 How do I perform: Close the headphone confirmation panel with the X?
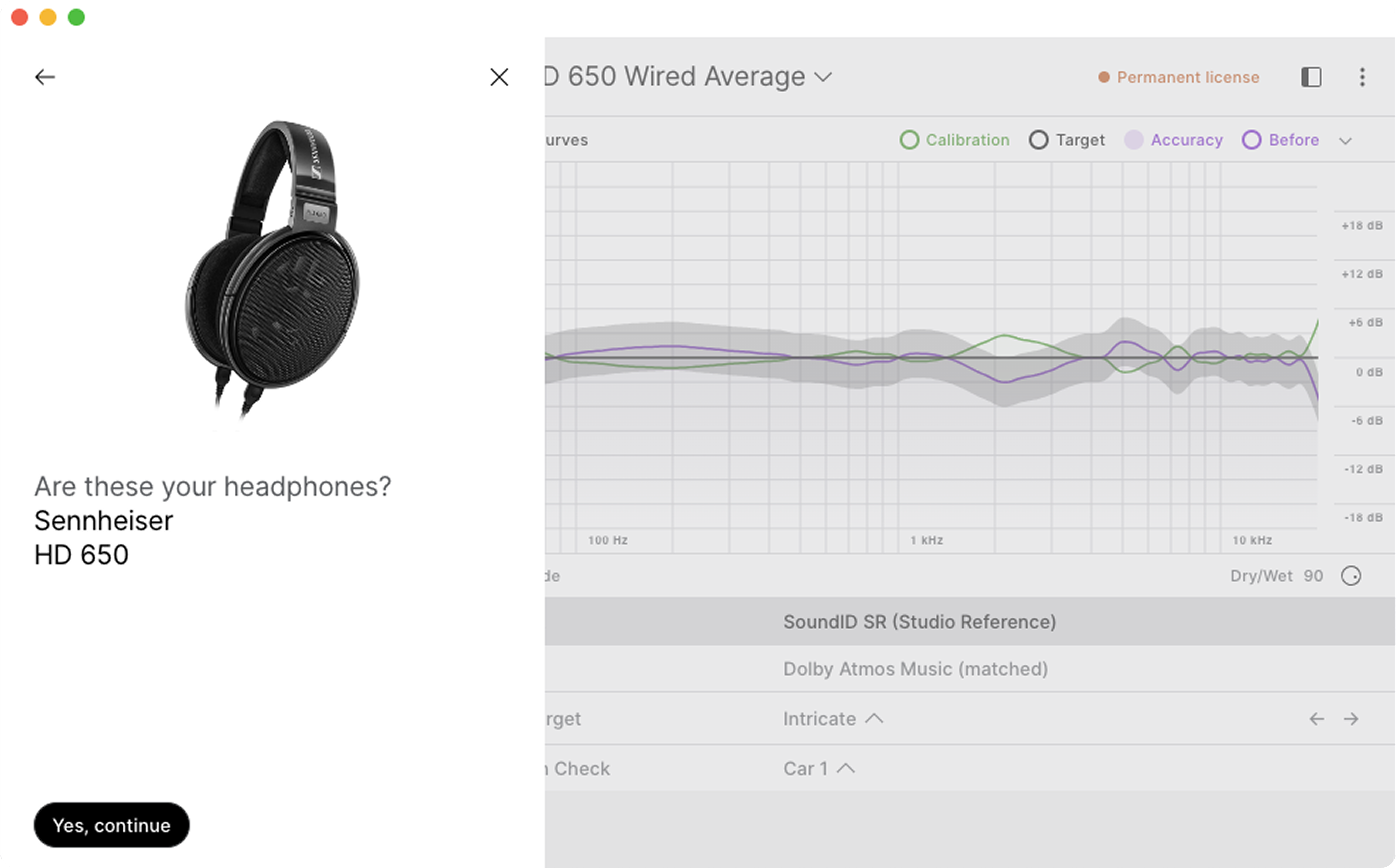click(498, 77)
